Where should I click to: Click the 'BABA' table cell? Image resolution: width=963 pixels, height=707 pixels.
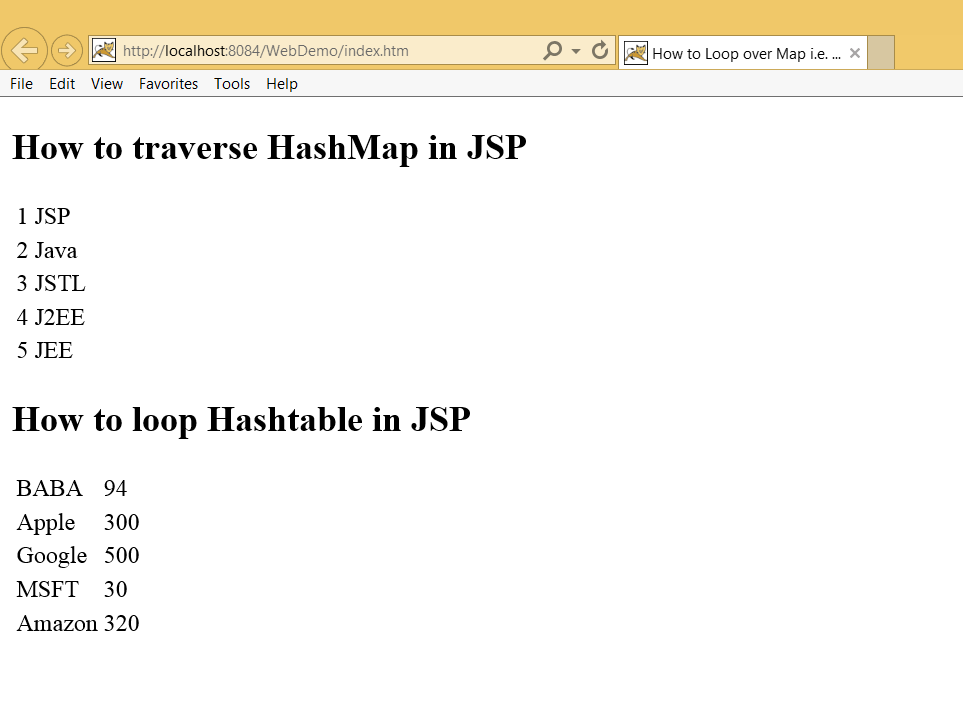click(49, 488)
